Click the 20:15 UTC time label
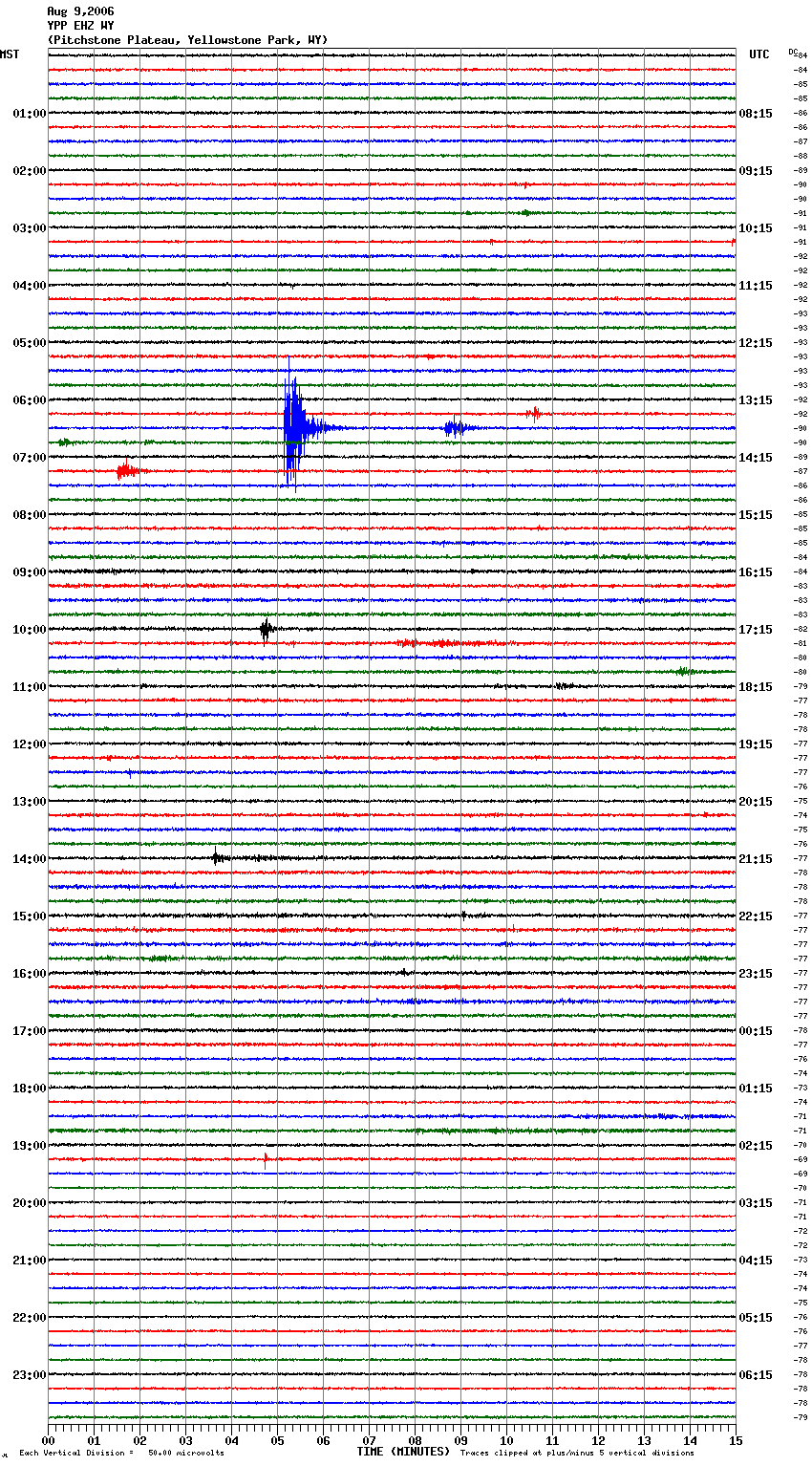This screenshot has width=812, height=1466. [756, 802]
